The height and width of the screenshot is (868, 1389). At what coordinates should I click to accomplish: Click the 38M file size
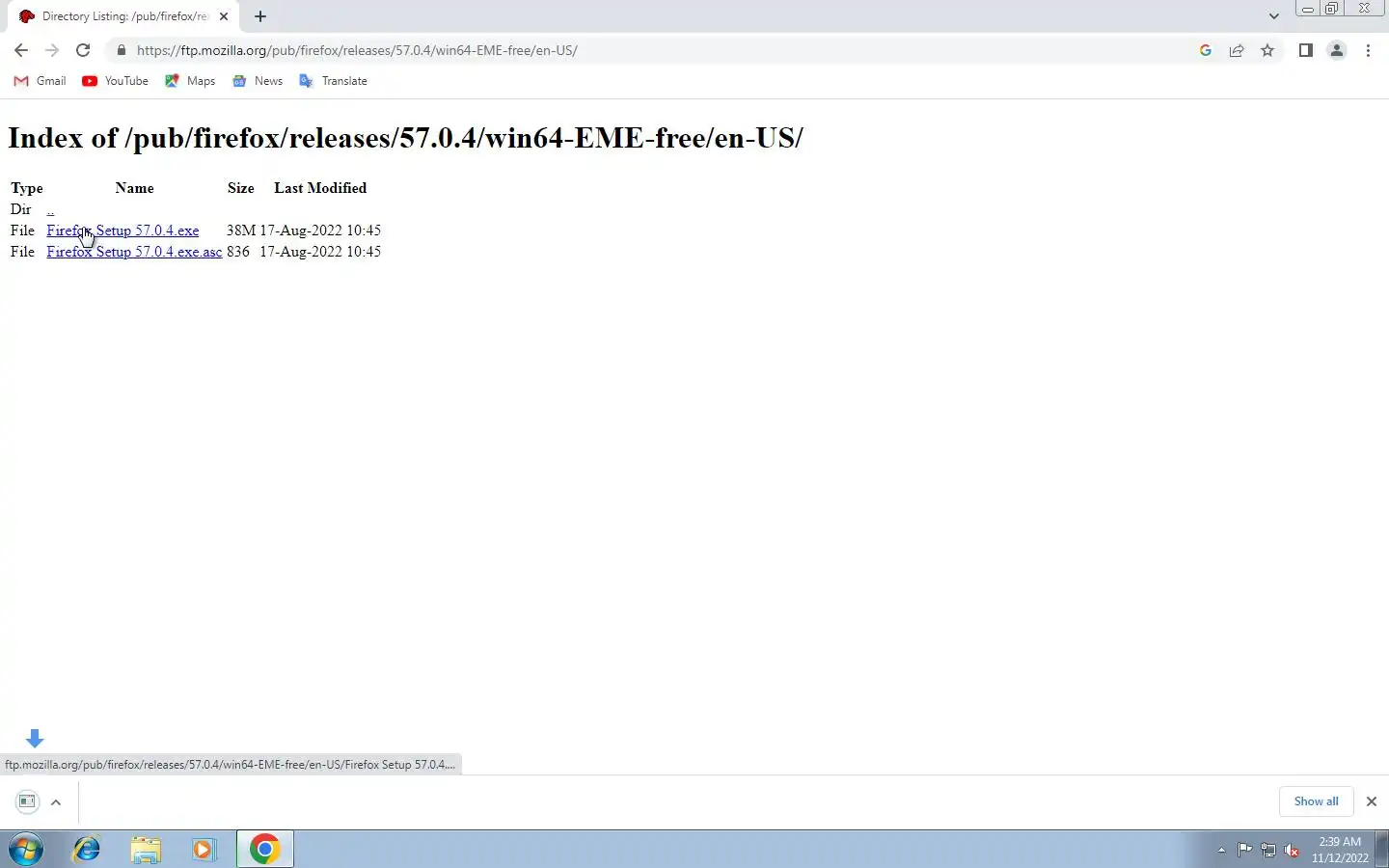pyautogui.click(x=240, y=231)
